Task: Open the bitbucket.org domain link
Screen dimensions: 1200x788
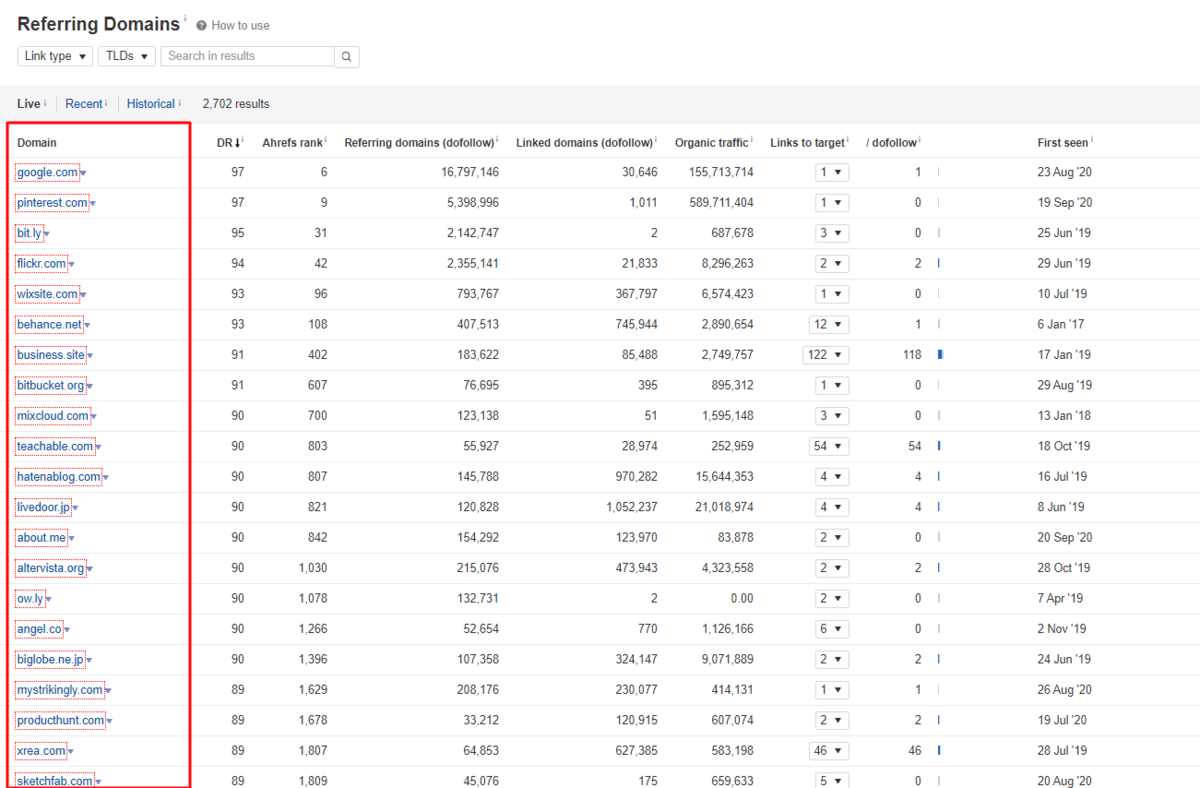Action: [x=51, y=385]
